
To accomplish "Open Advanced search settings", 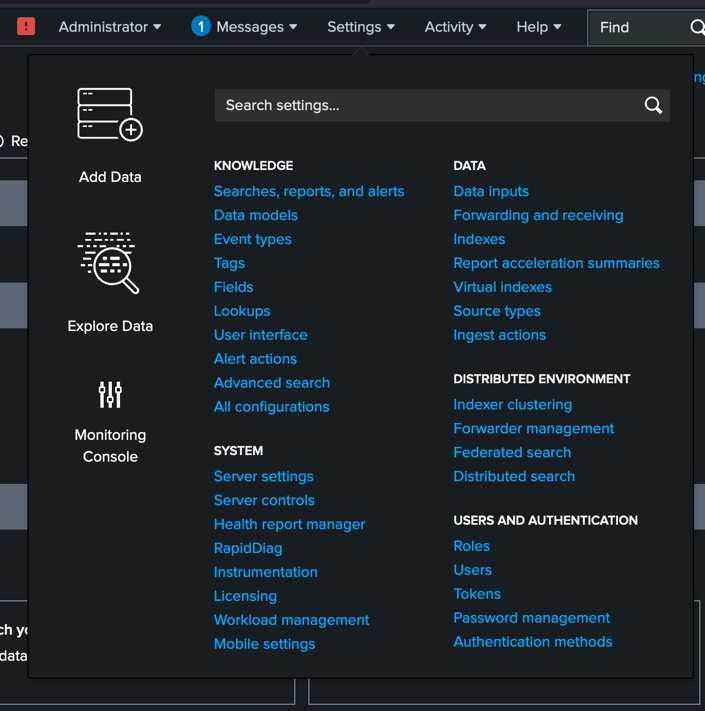I will coord(272,383).
